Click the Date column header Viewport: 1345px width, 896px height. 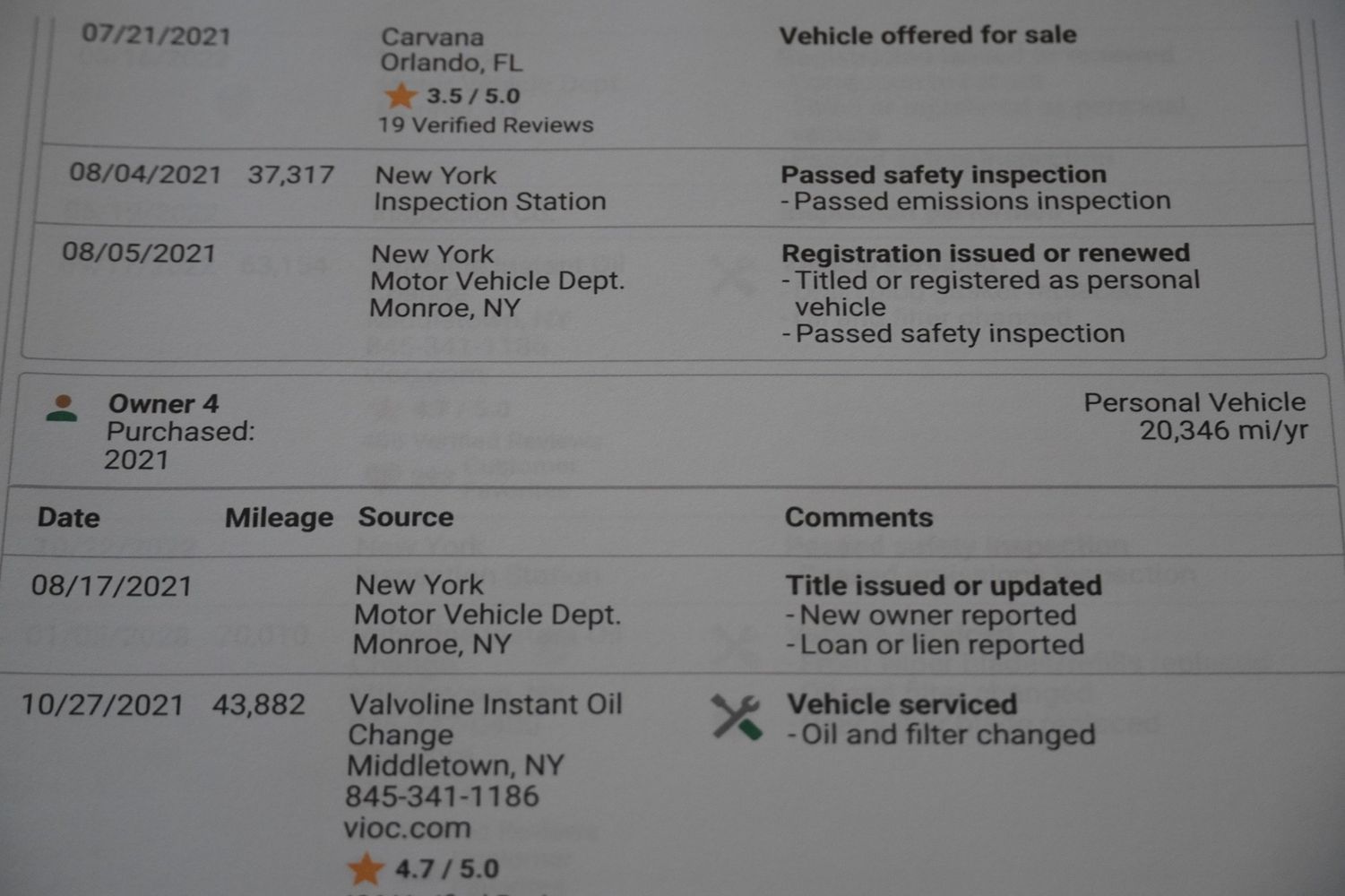point(68,518)
